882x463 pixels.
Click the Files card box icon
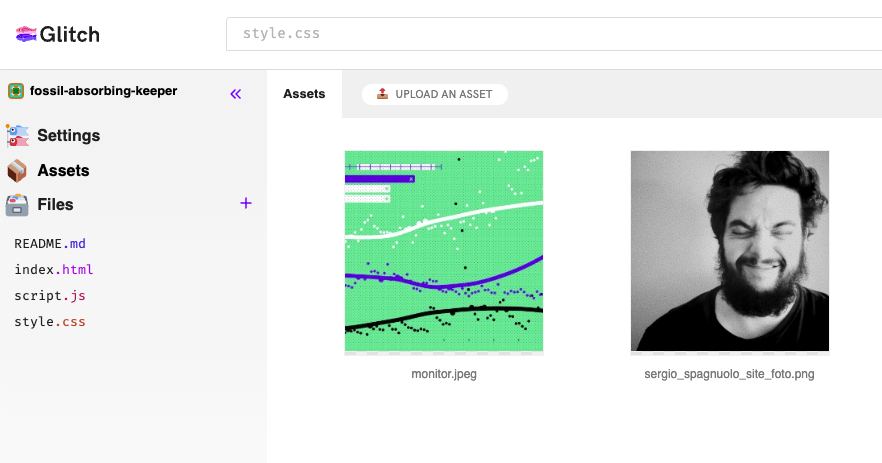(17, 205)
